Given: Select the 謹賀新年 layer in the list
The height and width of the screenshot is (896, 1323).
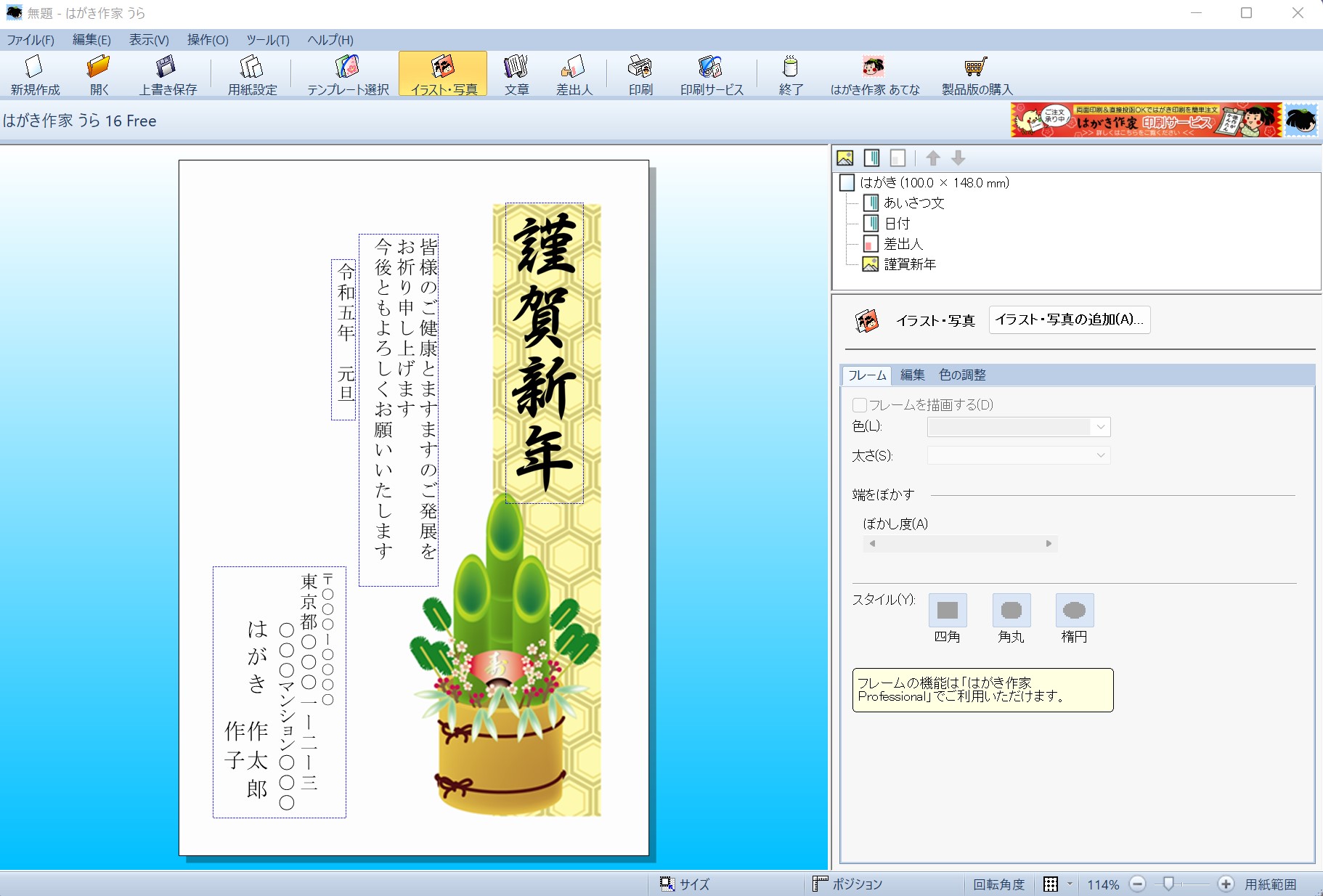Looking at the screenshot, I should [x=910, y=265].
